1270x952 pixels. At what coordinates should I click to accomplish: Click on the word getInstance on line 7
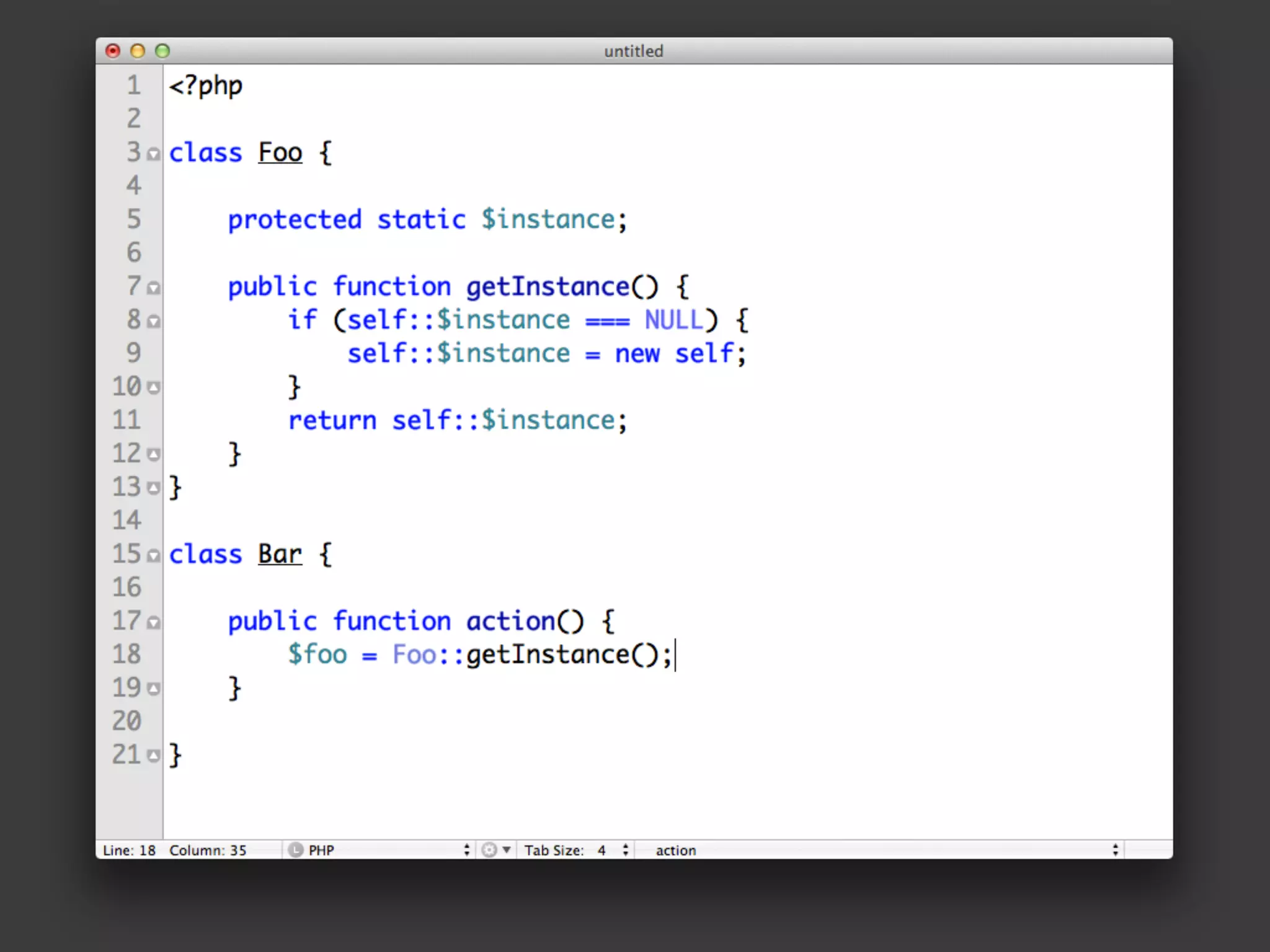[x=548, y=287]
